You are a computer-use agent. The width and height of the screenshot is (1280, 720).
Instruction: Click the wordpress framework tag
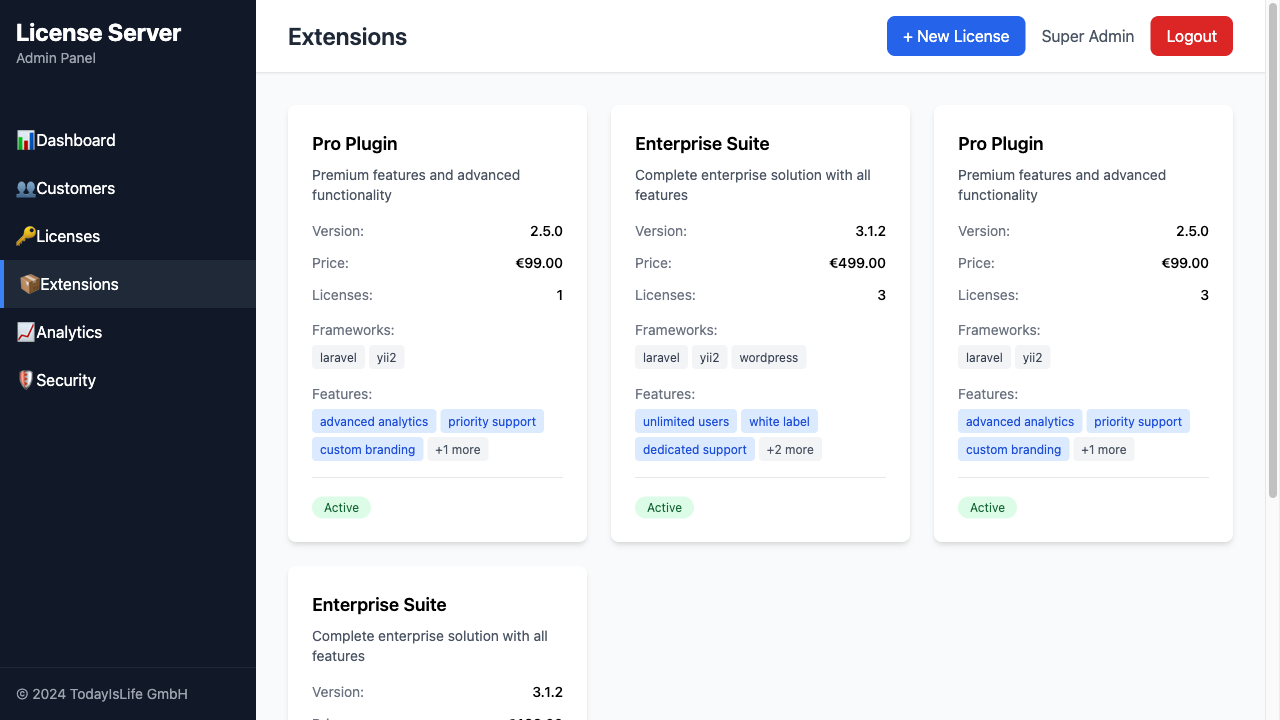point(768,357)
